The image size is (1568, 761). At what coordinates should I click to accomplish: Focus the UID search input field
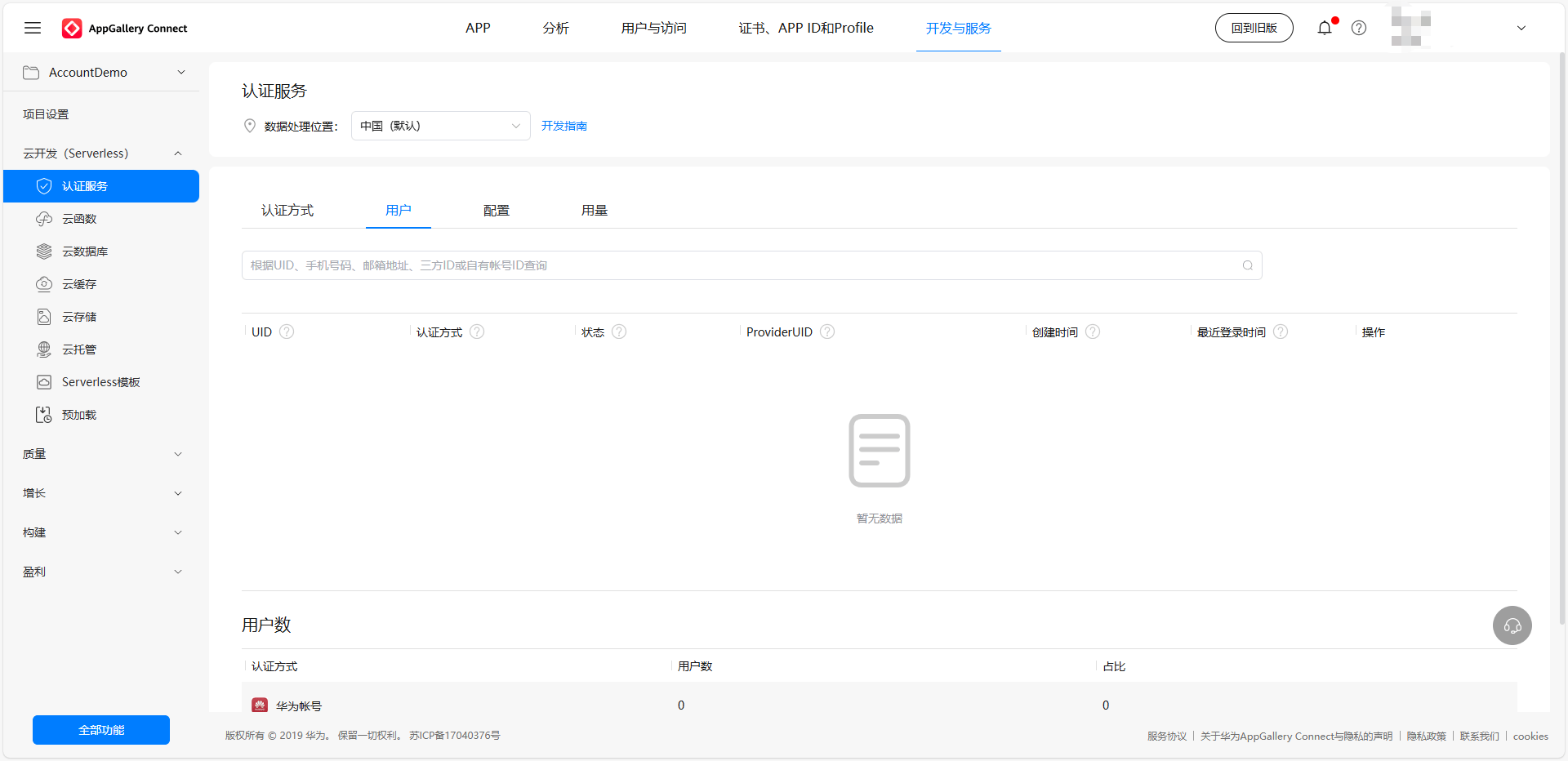[x=751, y=265]
